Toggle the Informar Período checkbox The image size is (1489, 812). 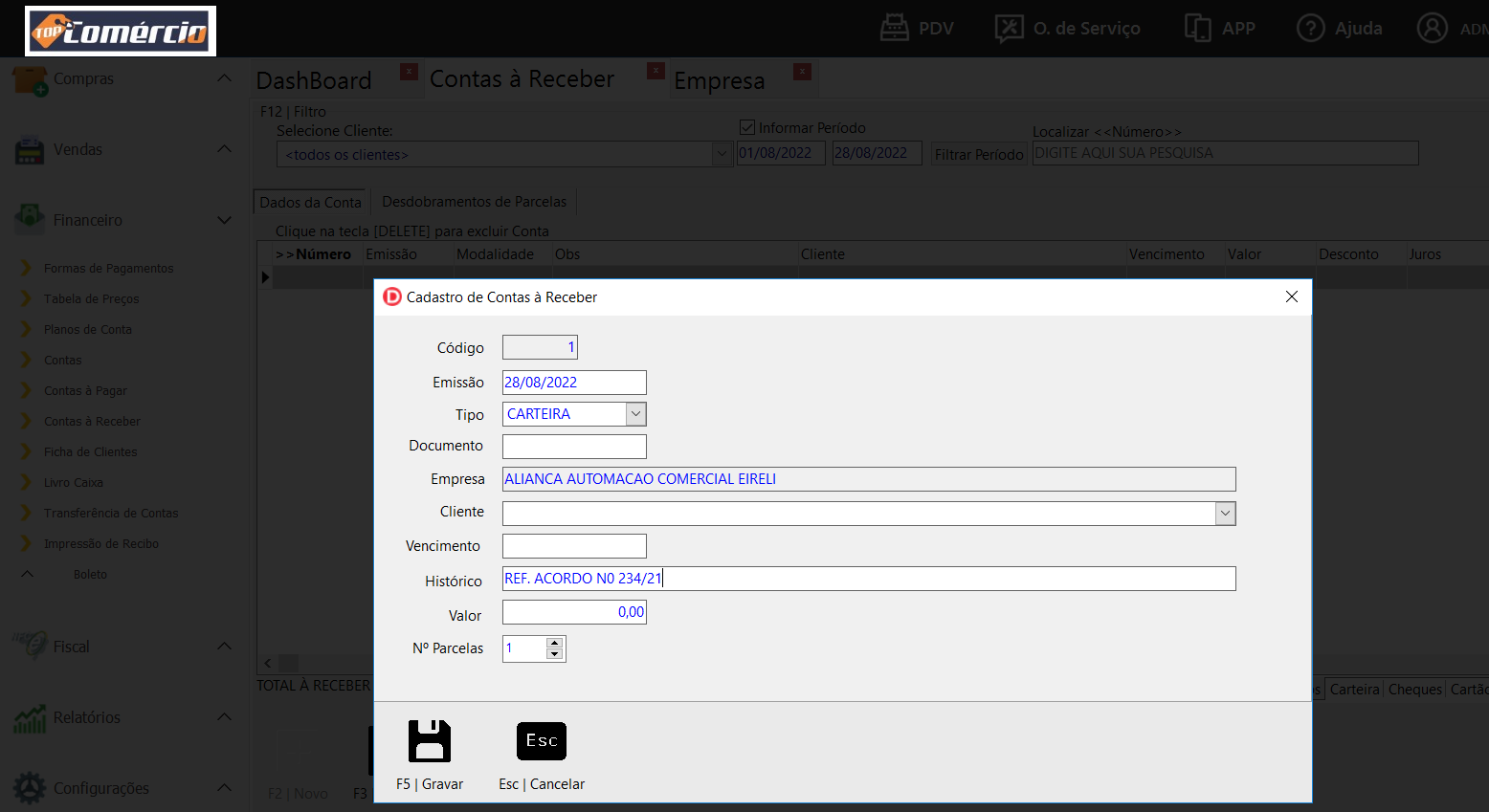747,127
